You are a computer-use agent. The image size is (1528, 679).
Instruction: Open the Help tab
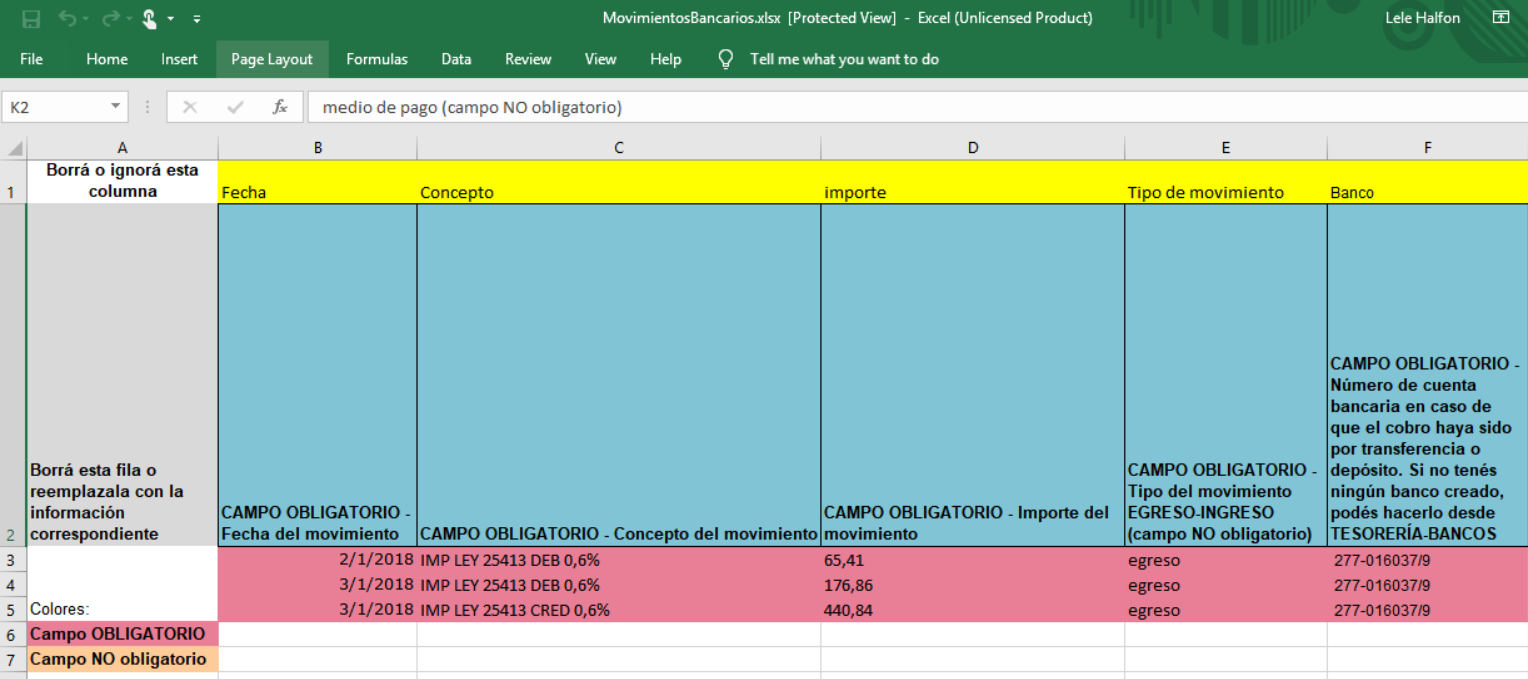(x=665, y=59)
